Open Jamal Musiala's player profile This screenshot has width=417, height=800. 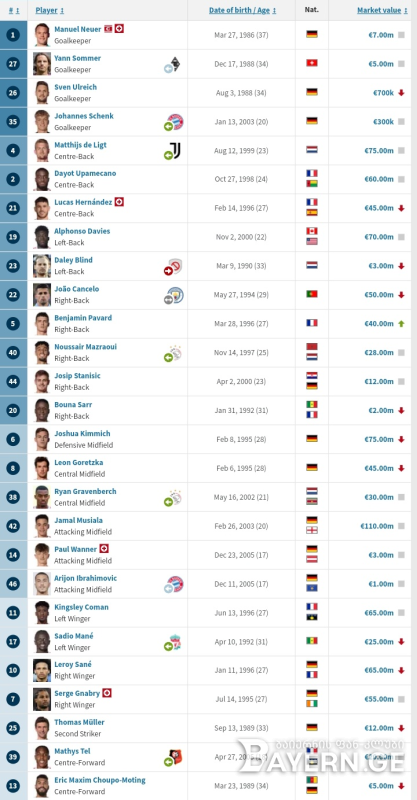click(78, 520)
